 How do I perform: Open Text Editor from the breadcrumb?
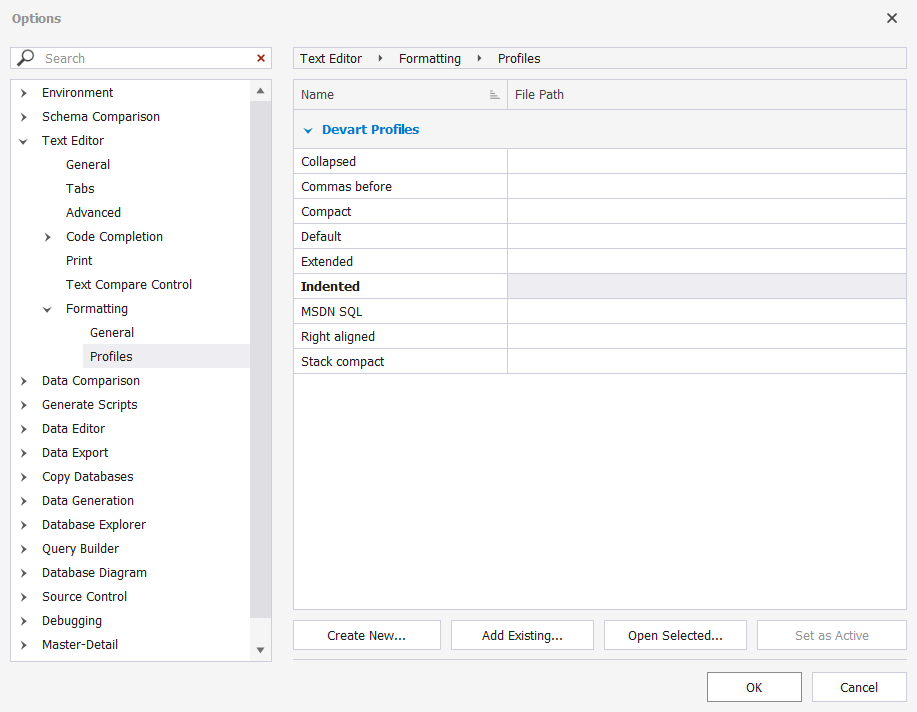pyautogui.click(x=330, y=58)
